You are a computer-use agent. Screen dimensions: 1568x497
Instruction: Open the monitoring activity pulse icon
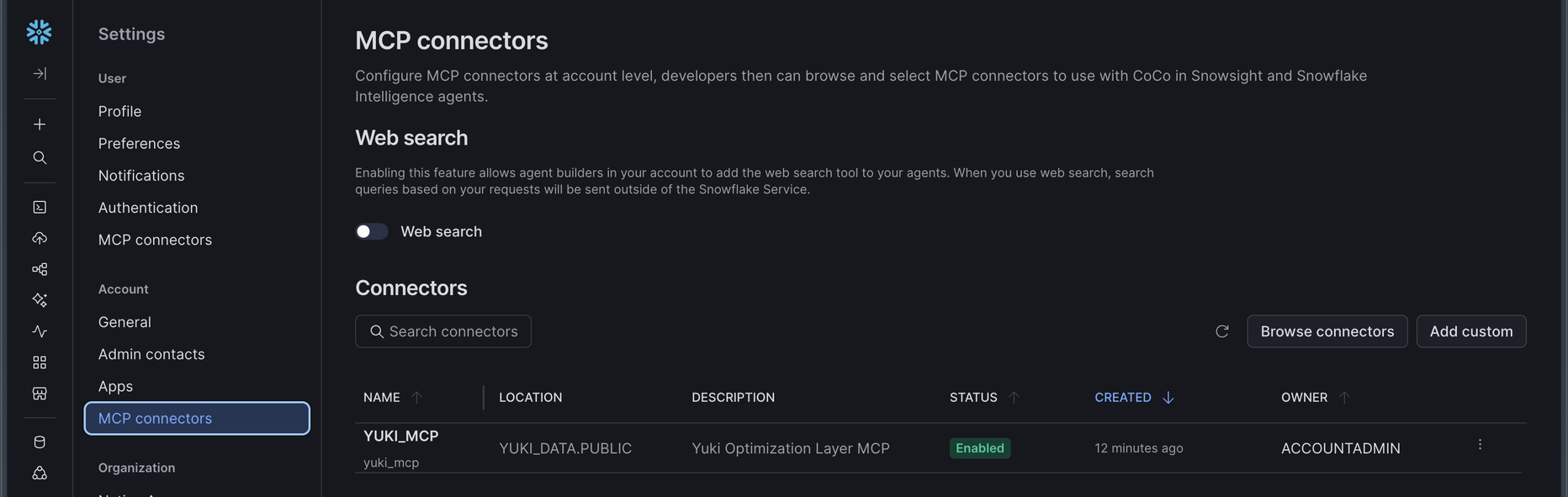click(40, 331)
